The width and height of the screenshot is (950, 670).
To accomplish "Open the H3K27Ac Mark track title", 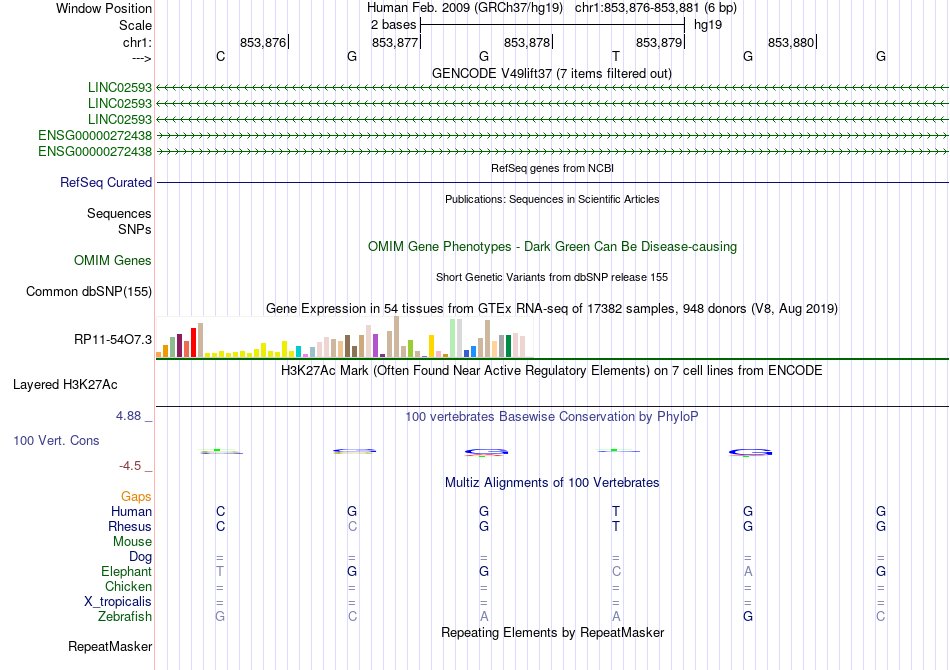I will click(x=552, y=370).
